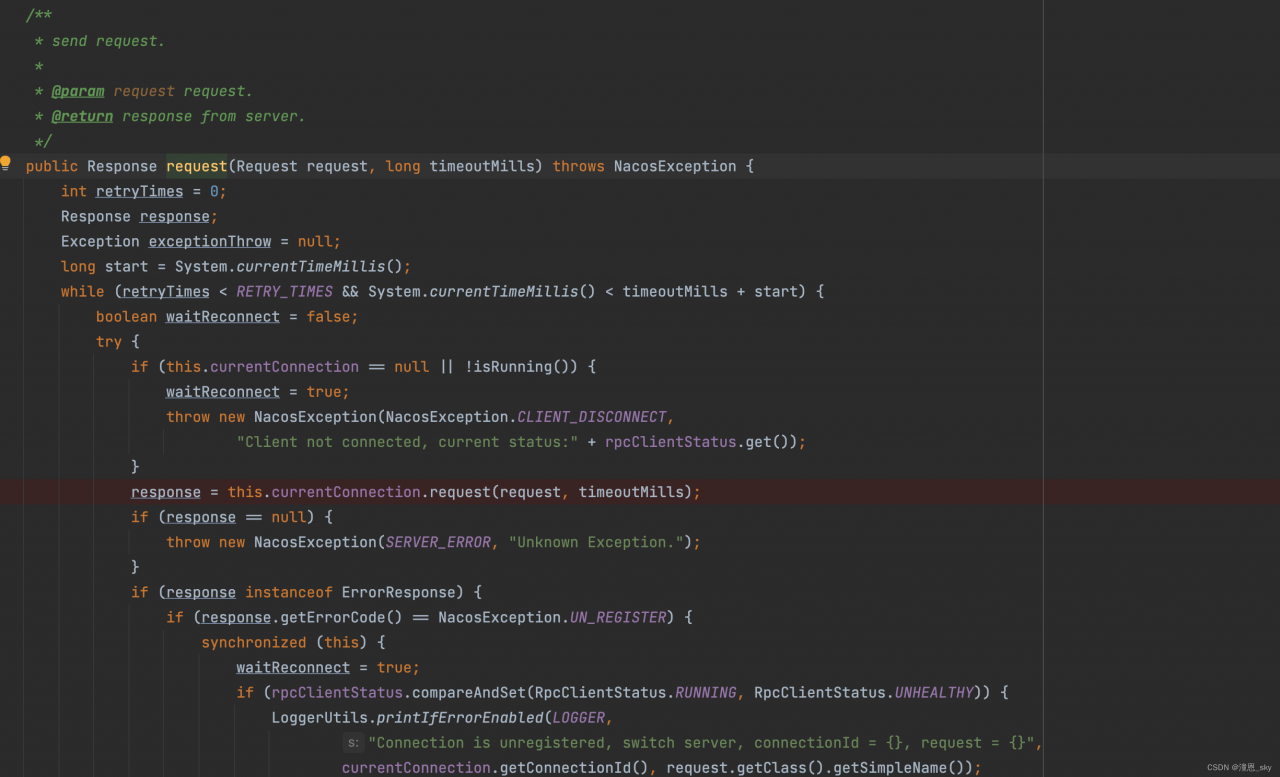
Task: Click the ErrorResponse class name
Action: pyautogui.click(x=399, y=592)
